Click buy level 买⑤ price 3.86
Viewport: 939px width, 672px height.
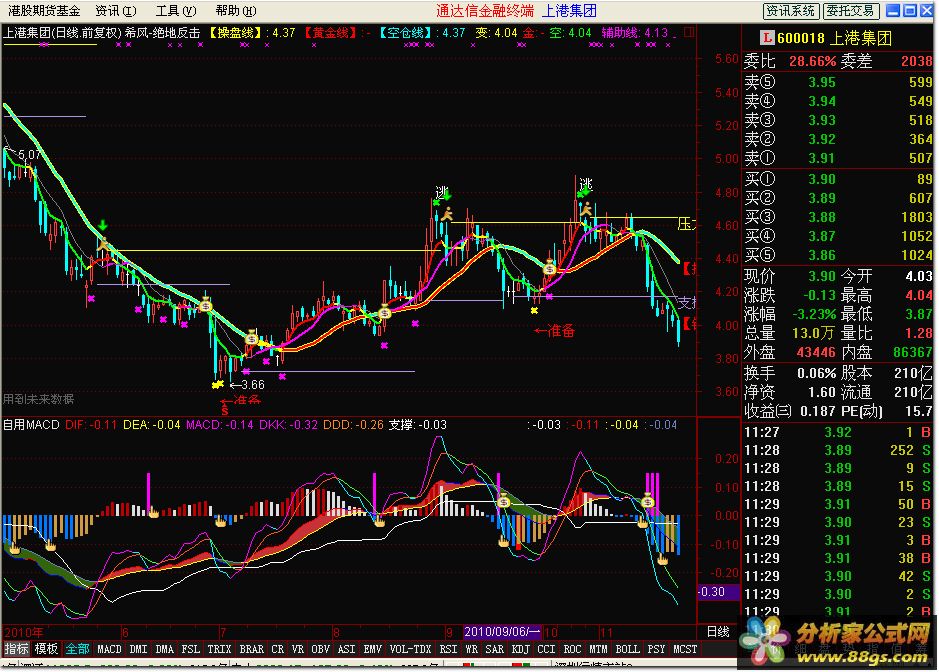(x=822, y=255)
